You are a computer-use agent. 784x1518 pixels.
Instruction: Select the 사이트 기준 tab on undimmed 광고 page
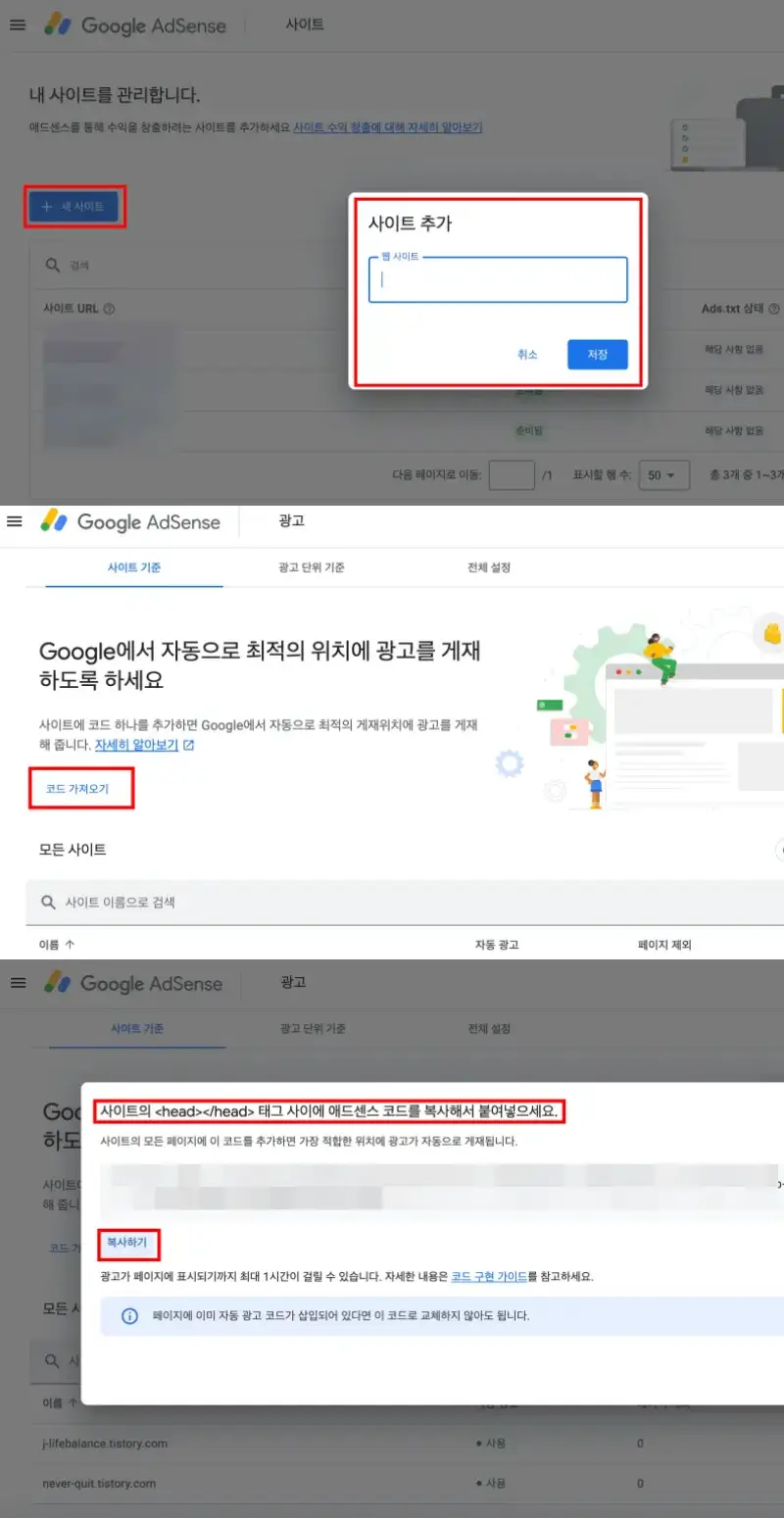(134, 567)
